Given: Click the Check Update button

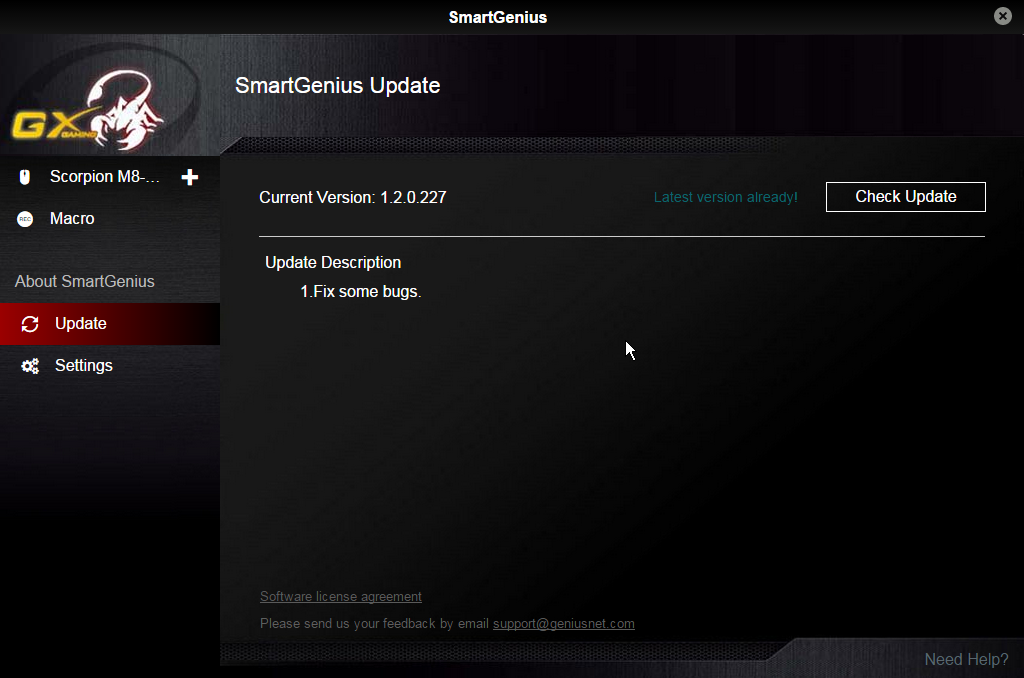Looking at the screenshot, I should tap(905, 197).
